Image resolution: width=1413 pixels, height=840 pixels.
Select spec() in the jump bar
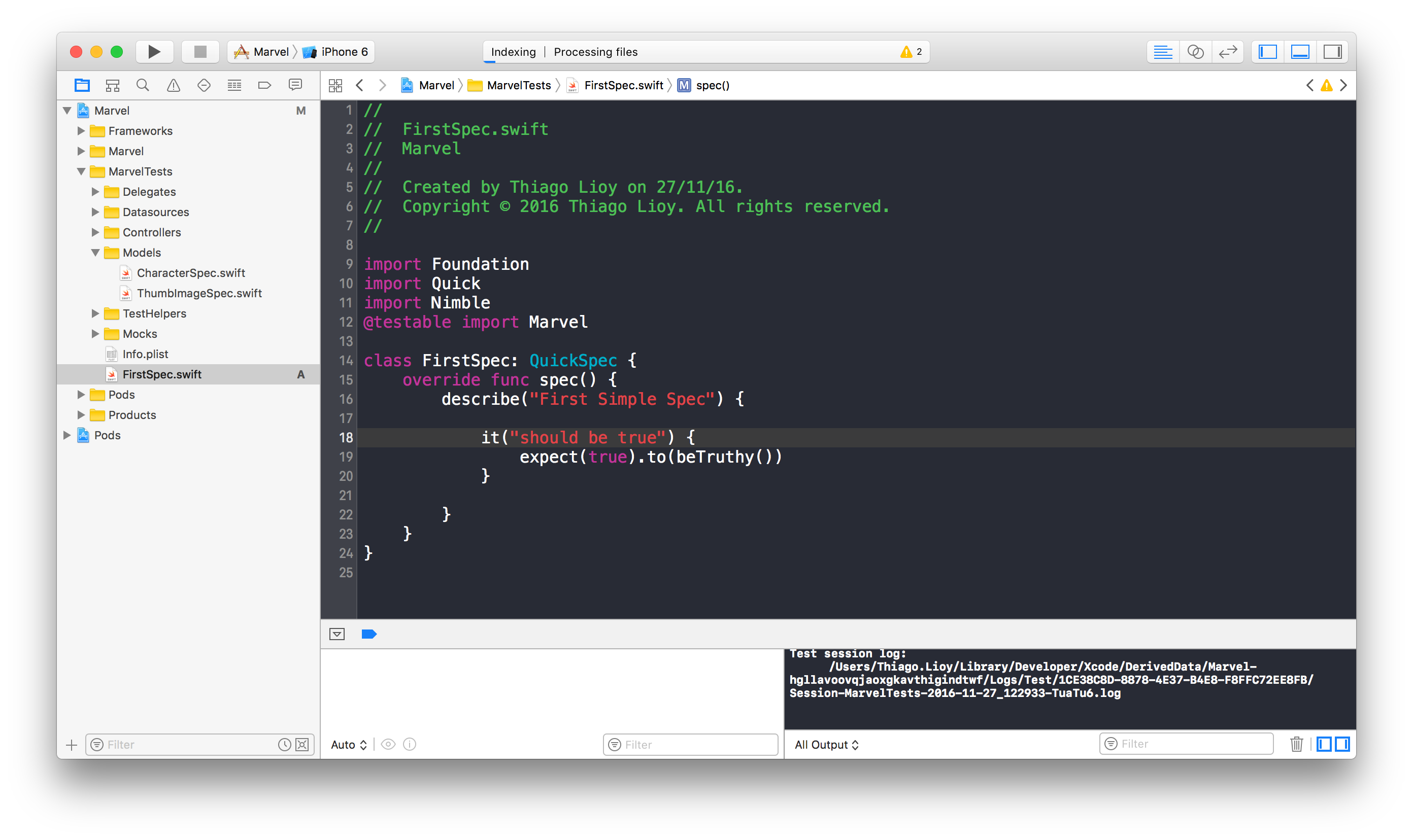713,85
